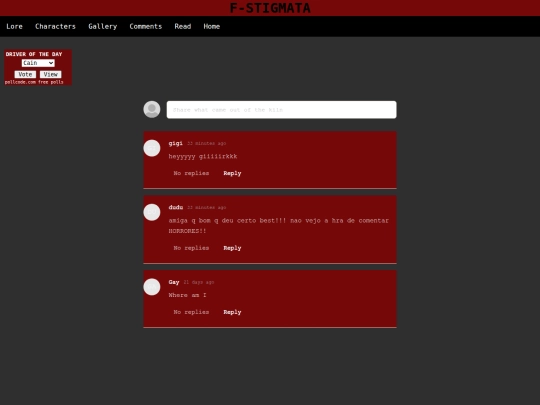Click 'No replies' under Gay's comment
The image size is (540, 405).
pos(191,312)
